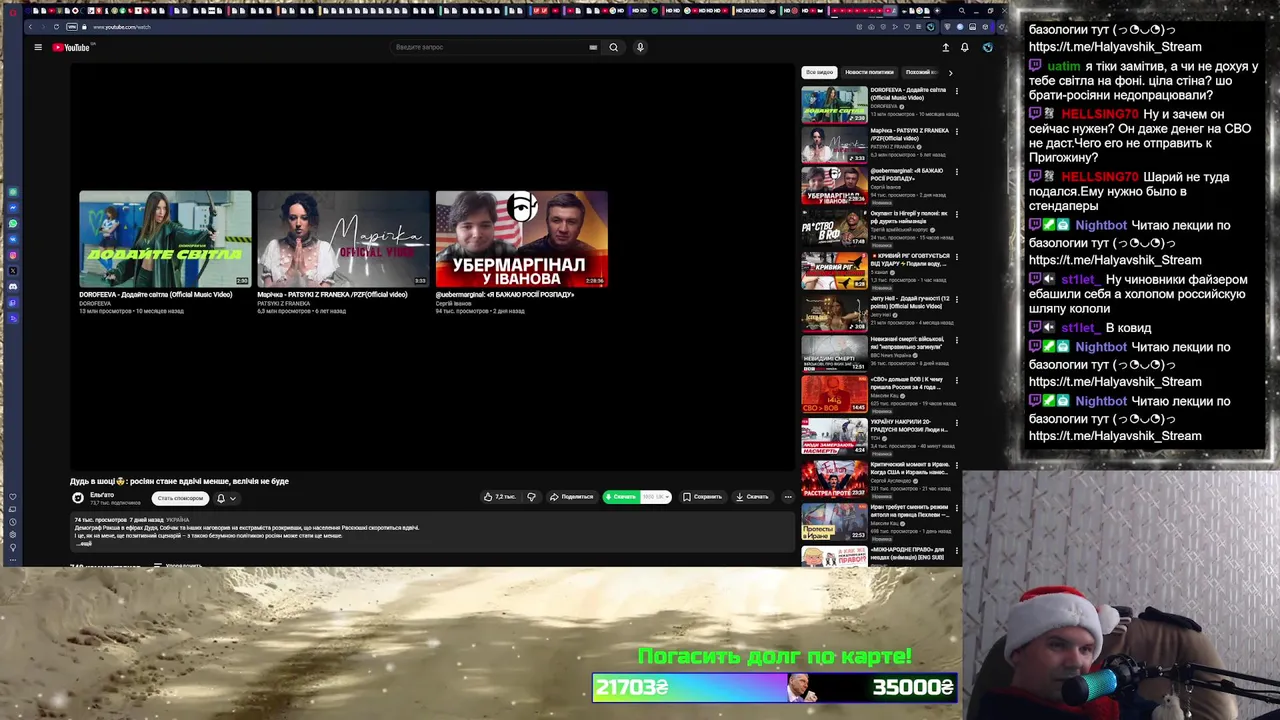Open the on-screen keyboard icon in search box
This screenshot has height=720, width=1280.
point(593,47)
